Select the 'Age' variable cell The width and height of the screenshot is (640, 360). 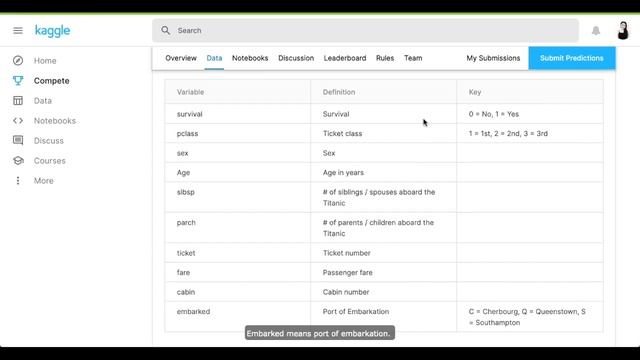coord(238,173)
